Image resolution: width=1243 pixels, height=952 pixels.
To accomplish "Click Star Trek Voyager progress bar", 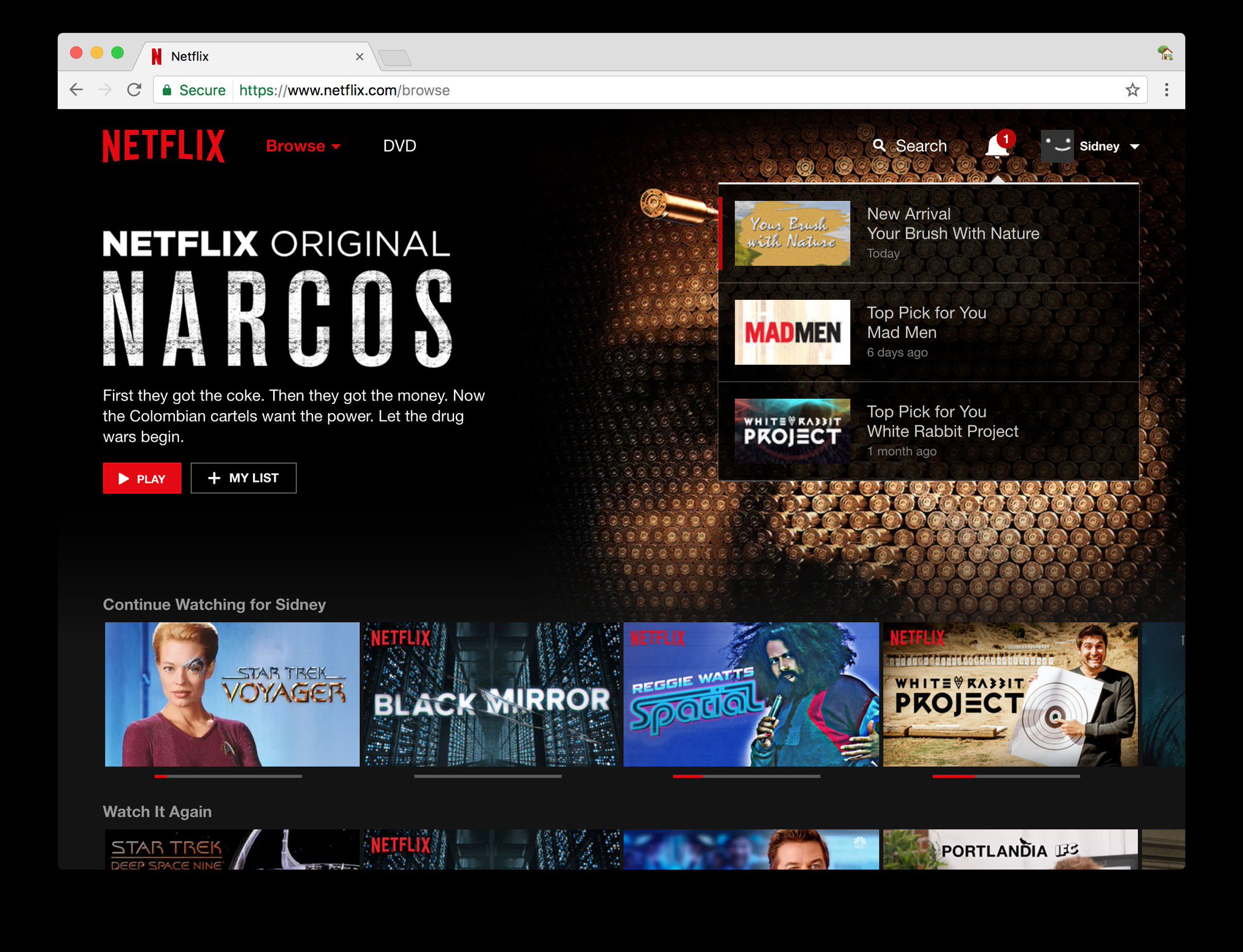I will pyautogui.click(x=228, y=776).
